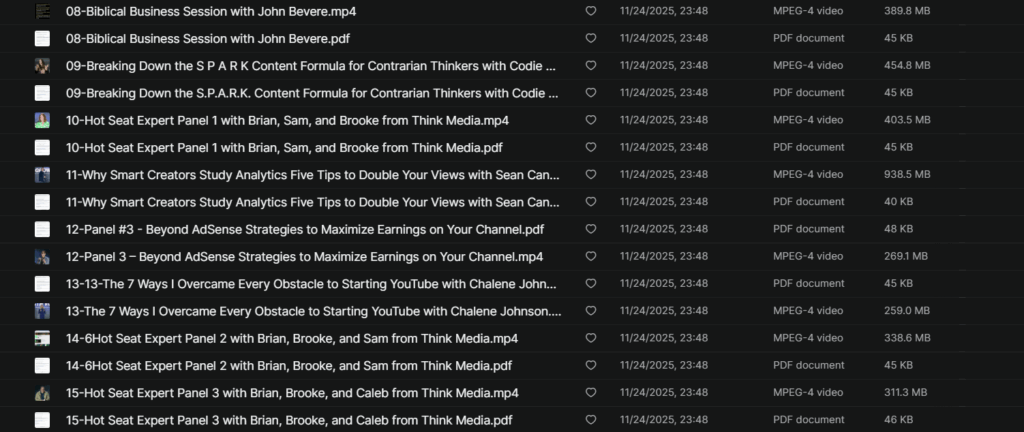Click the 269.1 MB size value
Screen dimensions: 1024x432
point(906,256)
